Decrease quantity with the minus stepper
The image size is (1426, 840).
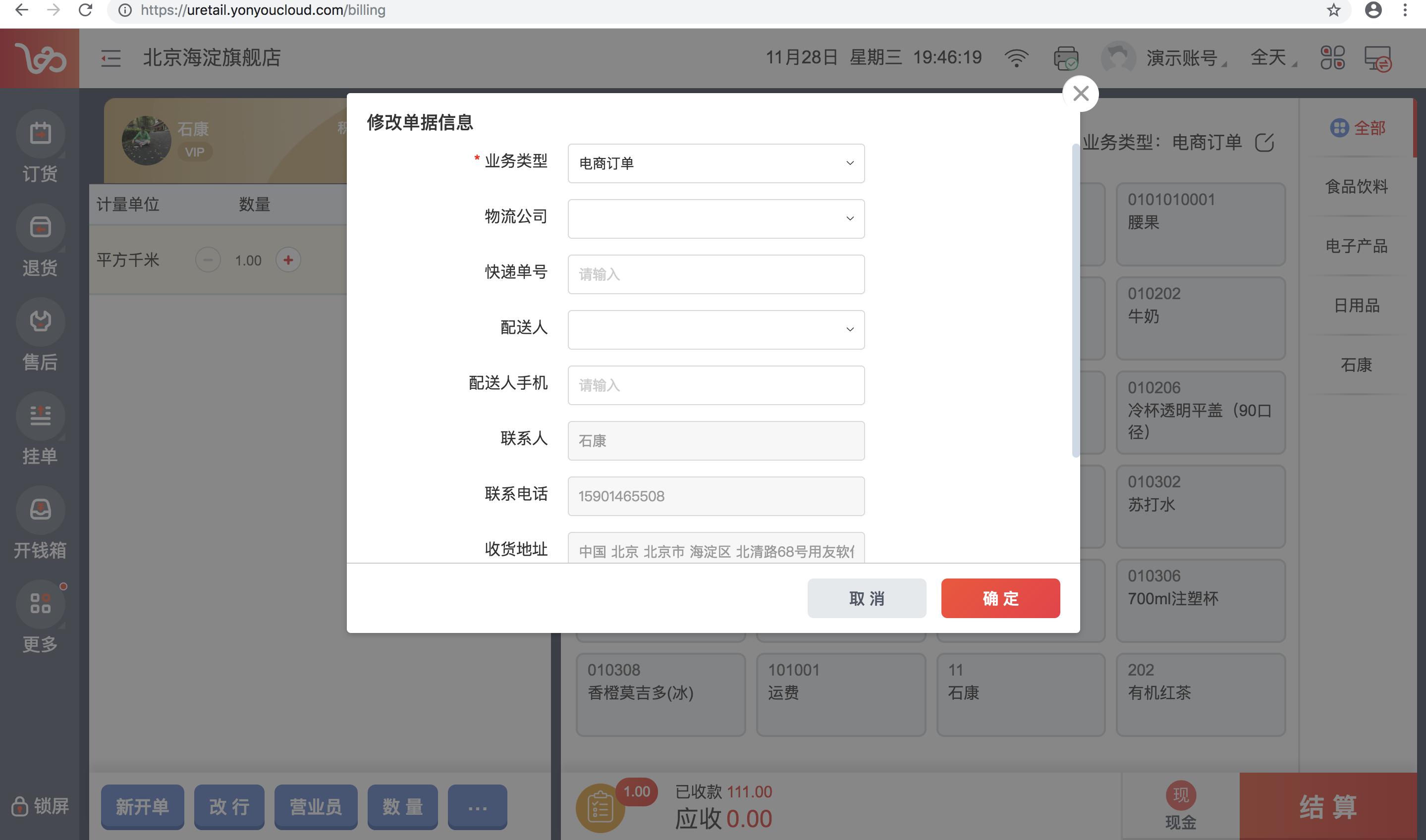(208, 261)
